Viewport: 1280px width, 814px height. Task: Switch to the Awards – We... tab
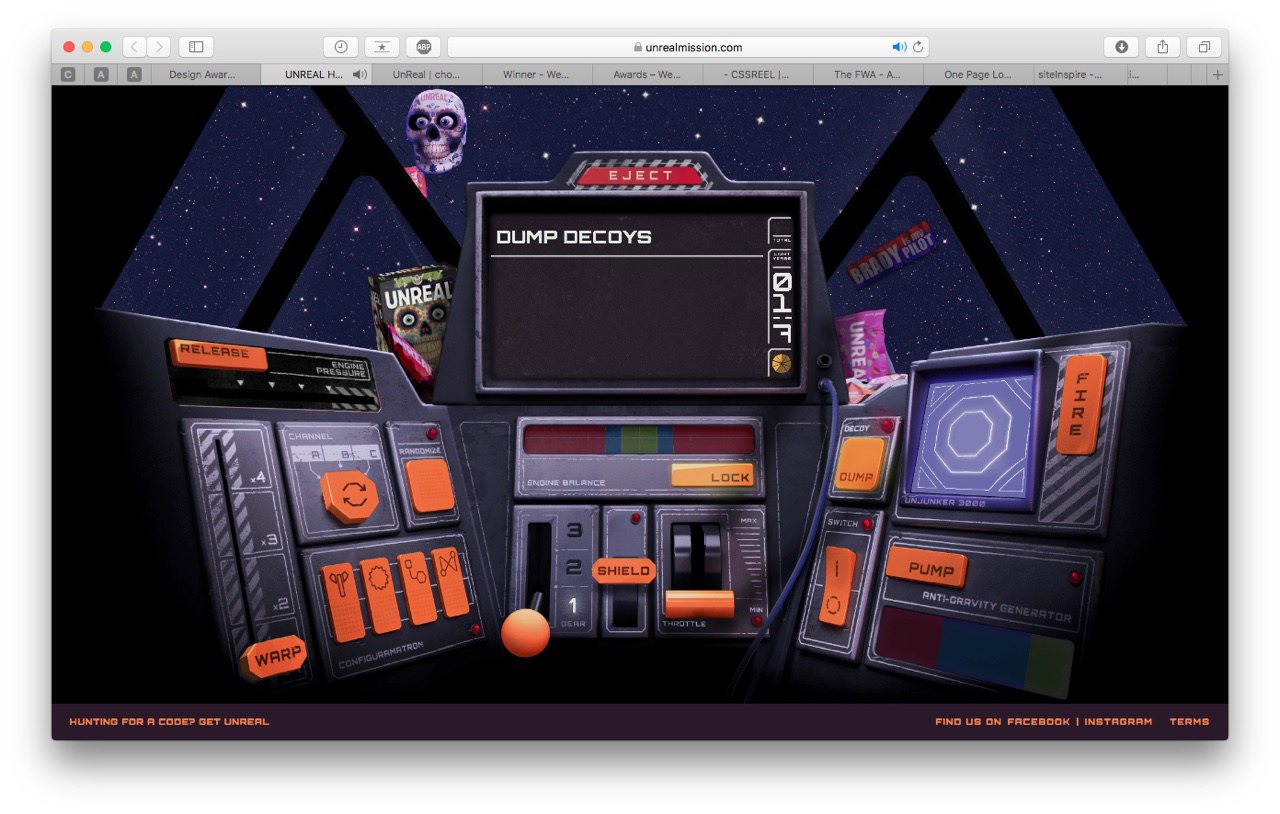(647, 74)
